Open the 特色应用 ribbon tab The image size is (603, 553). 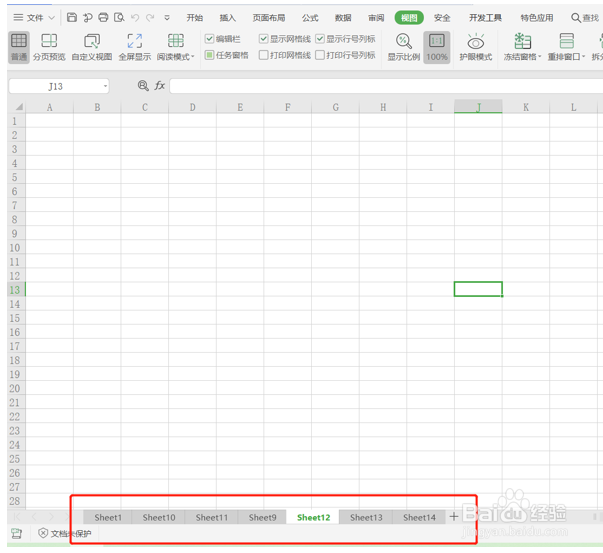pos(537,18)
